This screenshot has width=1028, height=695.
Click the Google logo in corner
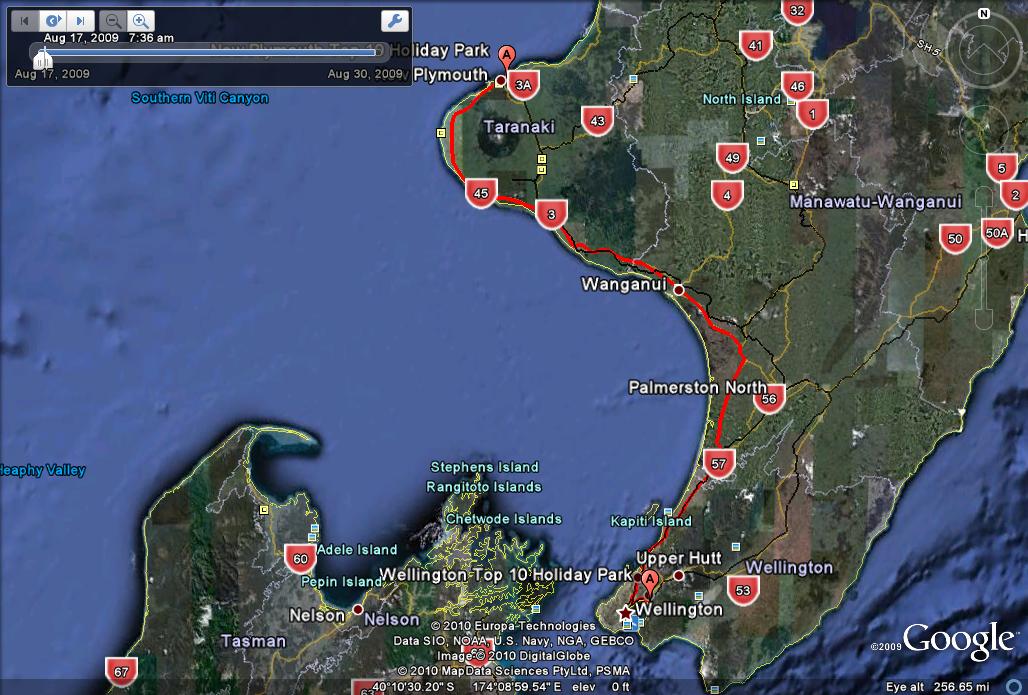pyautogui.click(x=957, y=640)
